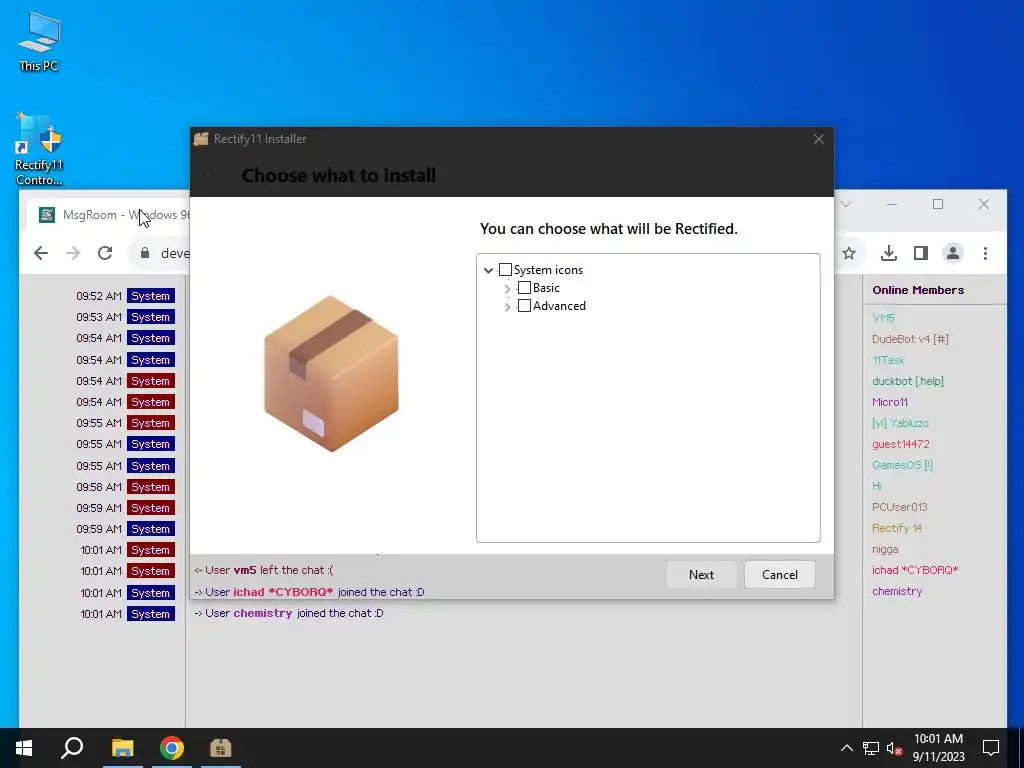The height and width of the screenshot is (768, 1024).
Task: Open Chrome downloads icon
Action: click(889, 253)
